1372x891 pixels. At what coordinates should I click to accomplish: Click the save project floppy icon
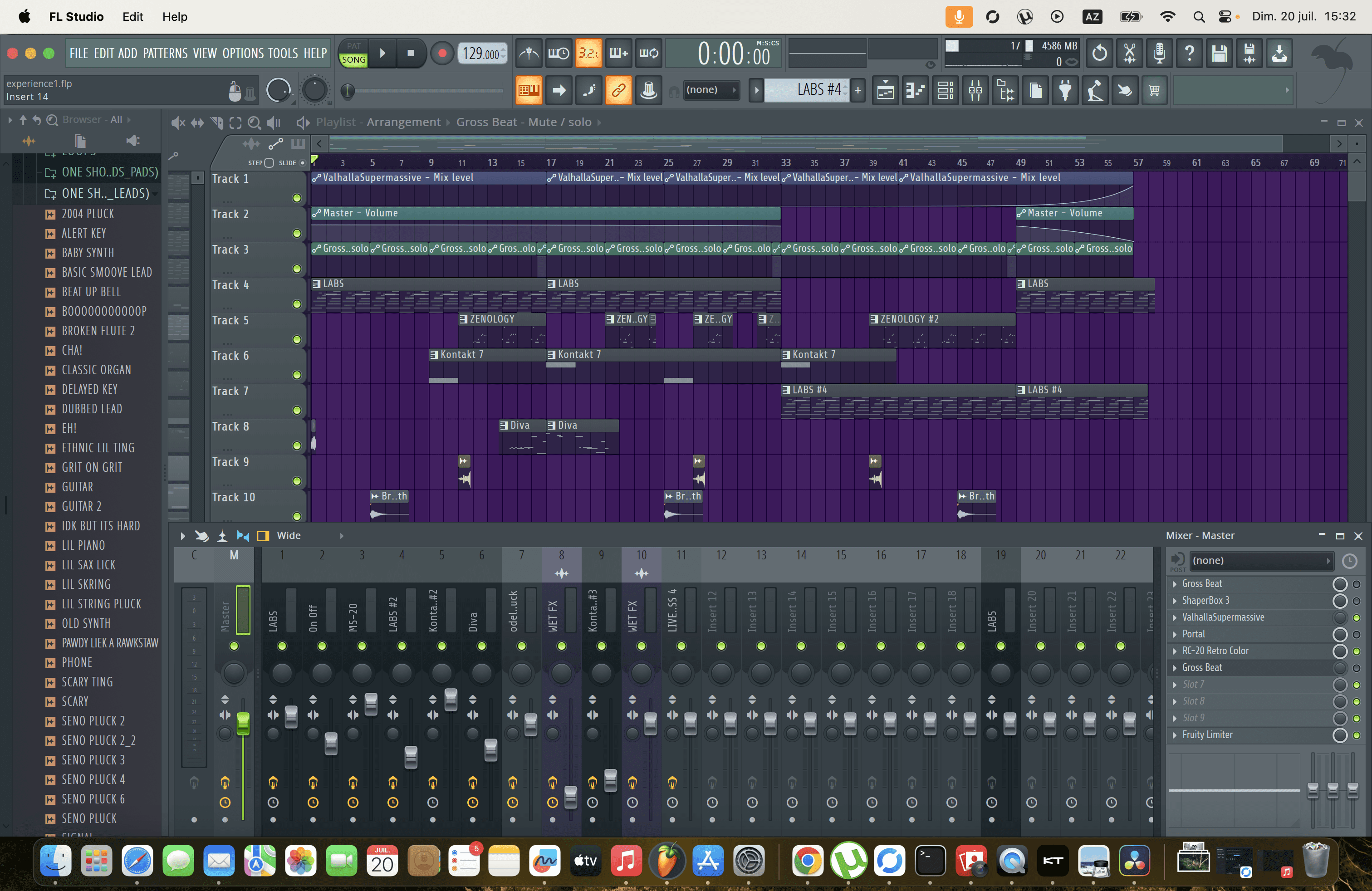pos(1219,54)
